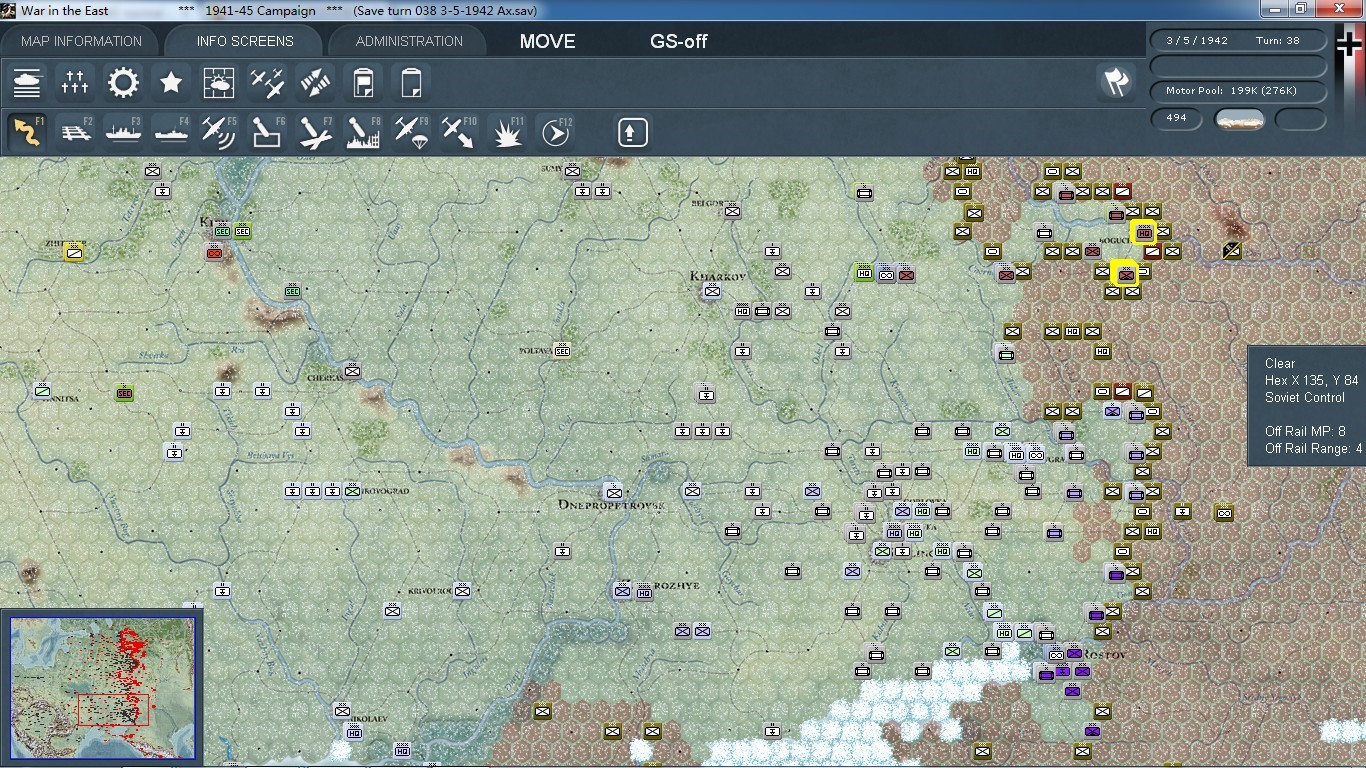The width and height of the screenshot is (1366, 768).
Task: Select the SEC counter beside Poltava
Action: 562,350
